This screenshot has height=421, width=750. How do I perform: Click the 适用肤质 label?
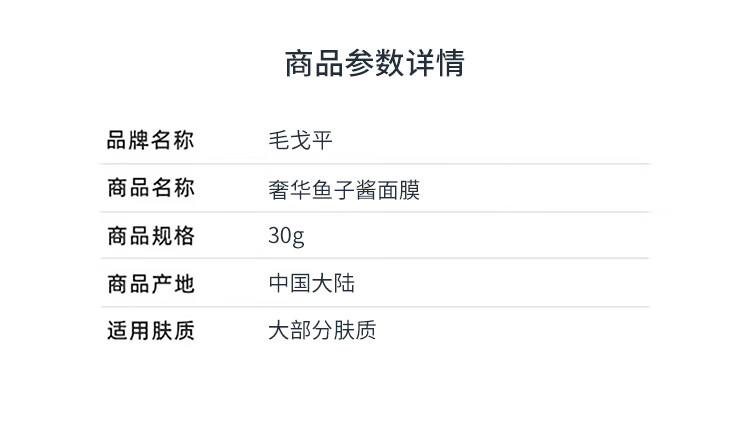pyautogui.click(x=150, y=331)
